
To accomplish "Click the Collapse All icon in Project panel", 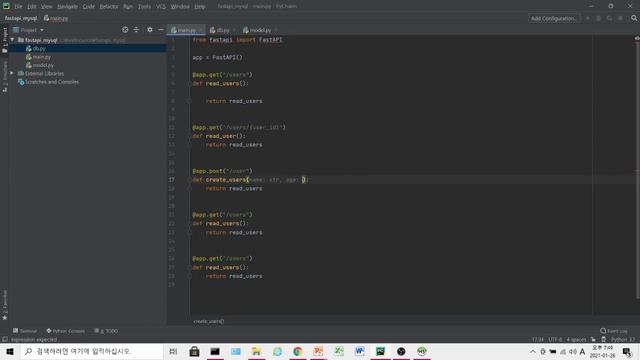I will (x=136, y=30).
